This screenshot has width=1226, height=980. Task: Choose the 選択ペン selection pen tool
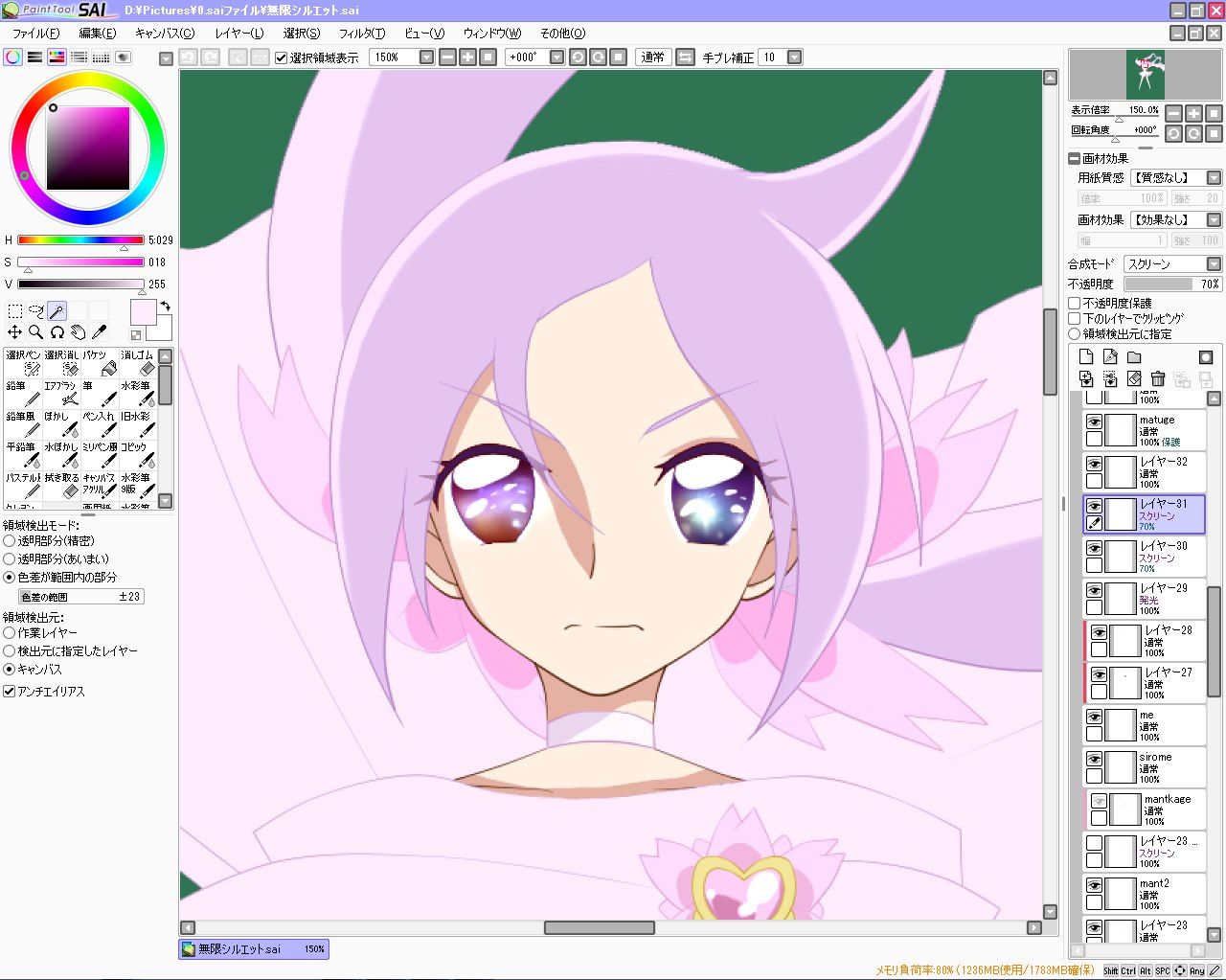[x=23, y=363]
